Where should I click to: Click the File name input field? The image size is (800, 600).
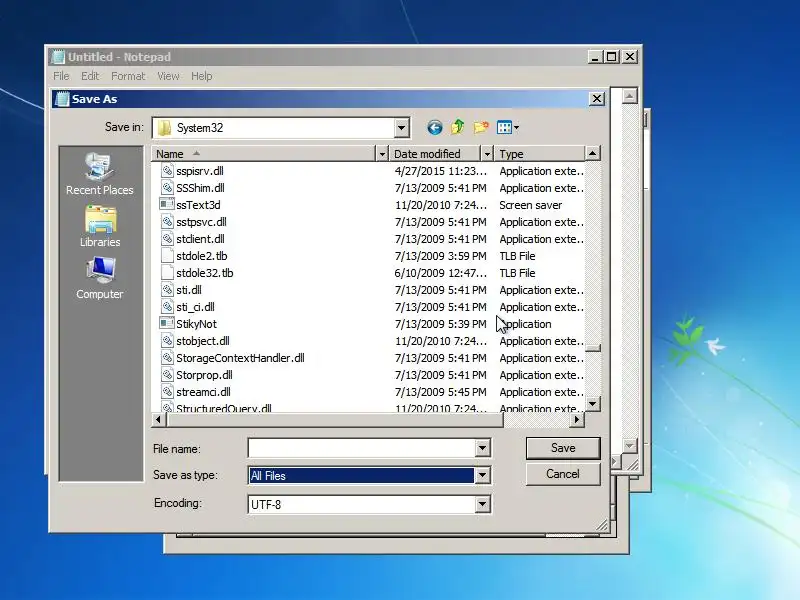pyautogui.click(x=361, y=448)
